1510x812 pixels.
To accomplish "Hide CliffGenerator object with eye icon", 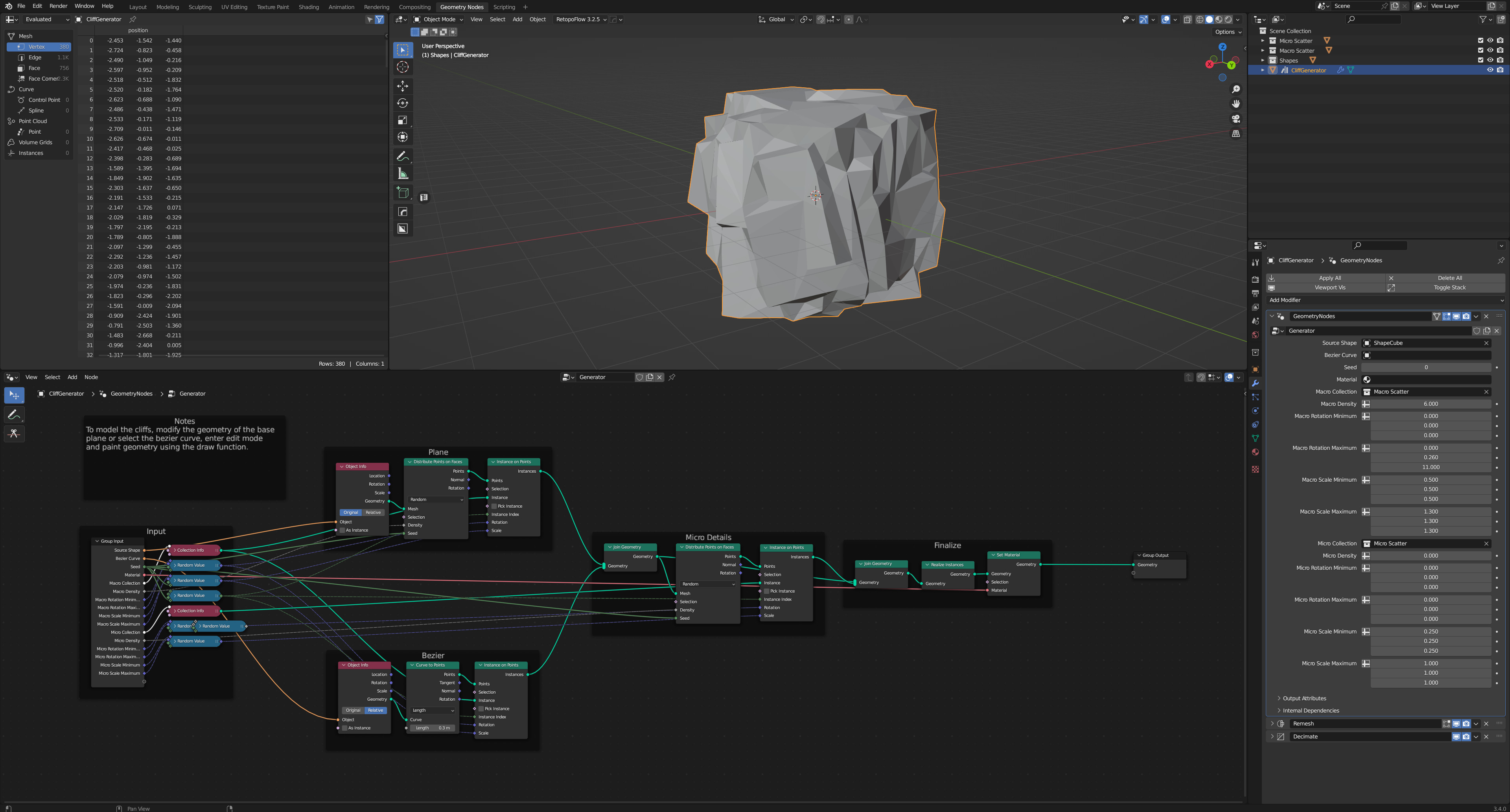I will (x=1490, y=70).
